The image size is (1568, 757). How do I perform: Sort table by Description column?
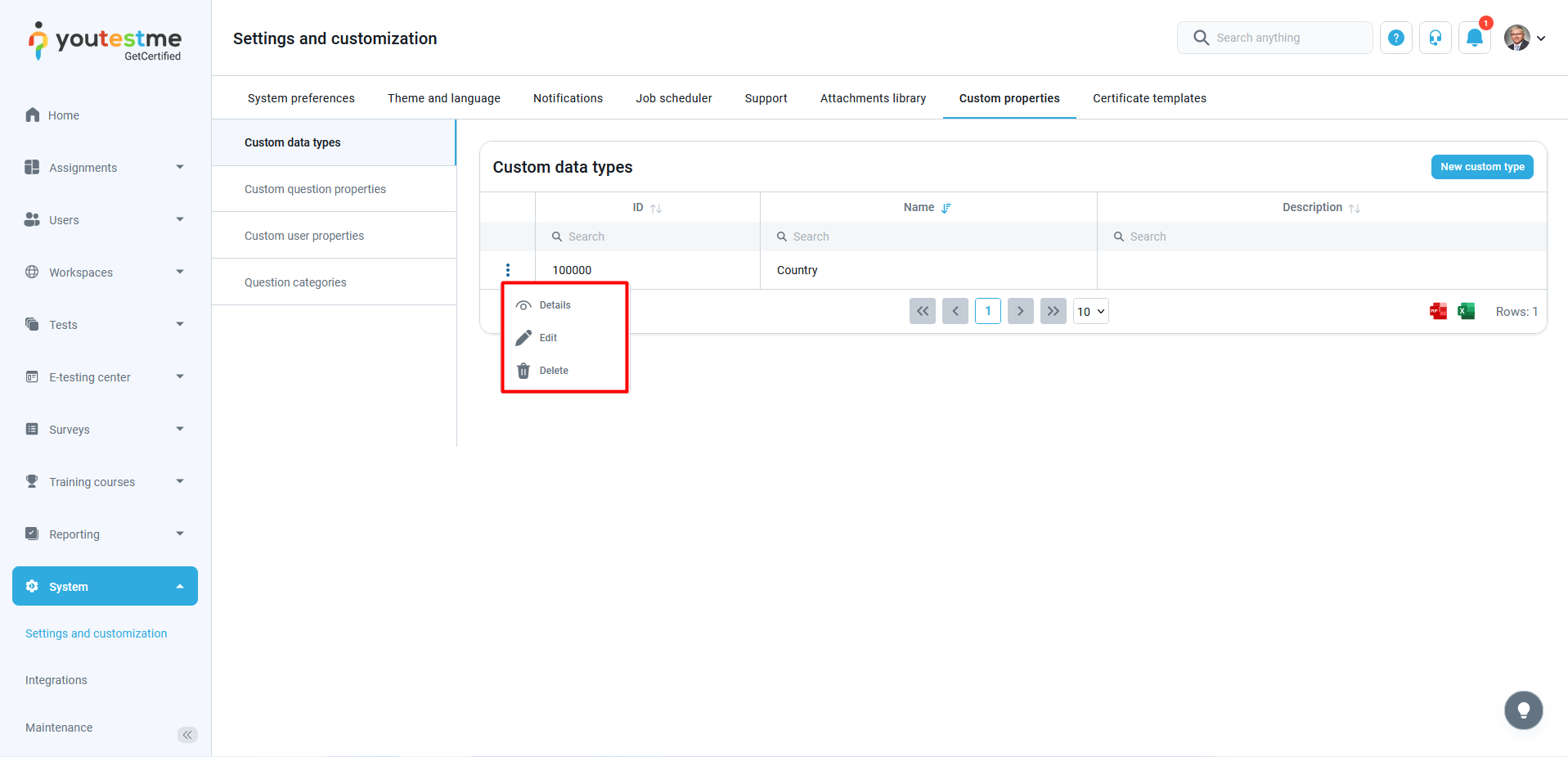[1355, 208]
